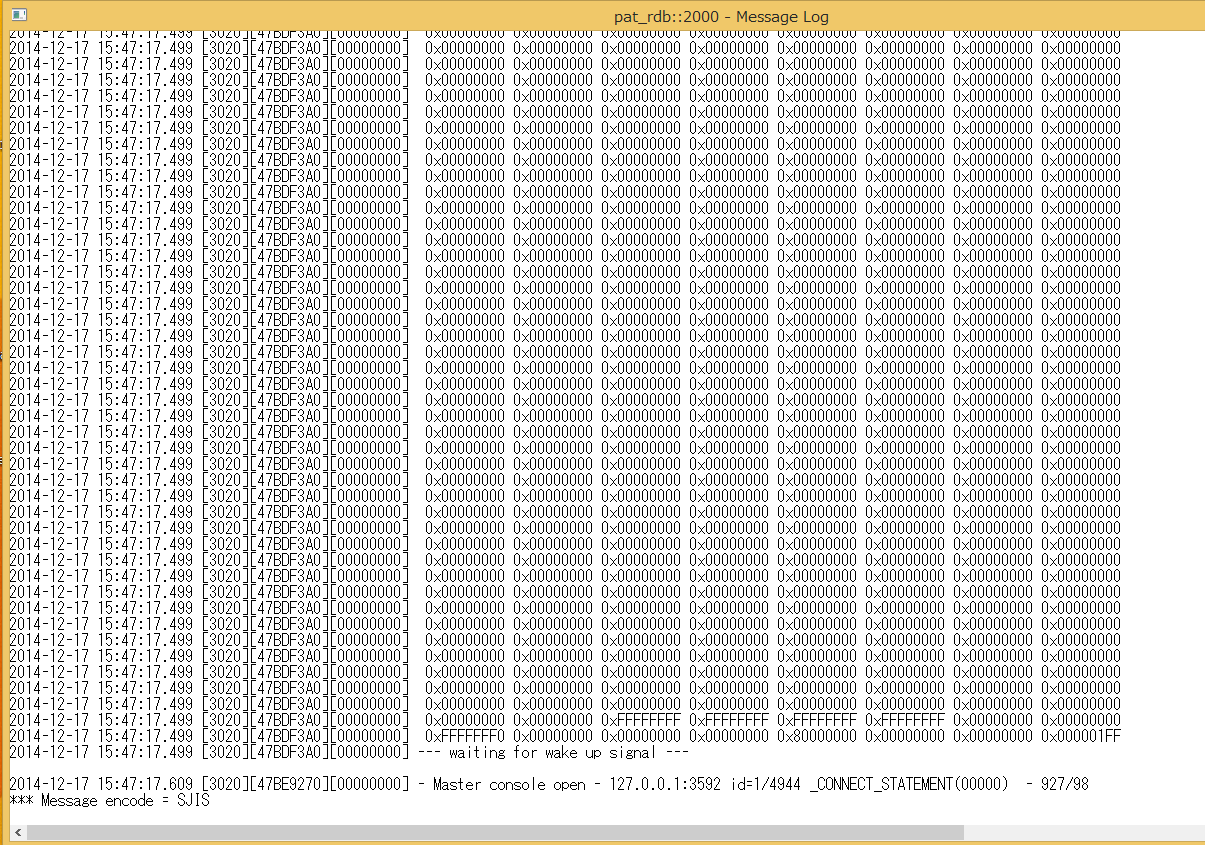Click the 'pat_rdb::2000 - Message Log' title
The height and width of the screenshot is (845, 1205).
[721, 16]
